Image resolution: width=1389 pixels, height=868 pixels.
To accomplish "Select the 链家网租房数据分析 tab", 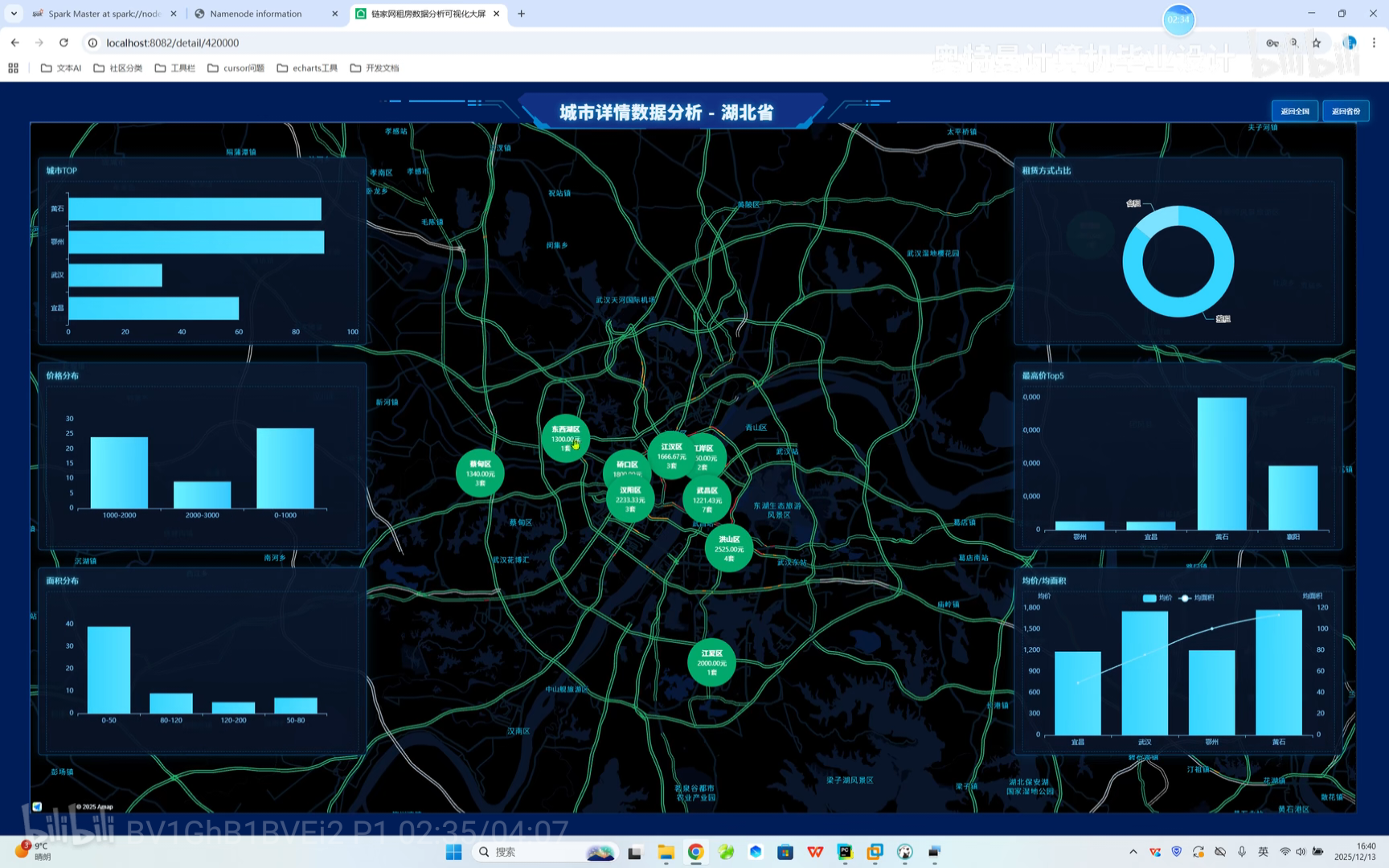I will tap(428, 14).
